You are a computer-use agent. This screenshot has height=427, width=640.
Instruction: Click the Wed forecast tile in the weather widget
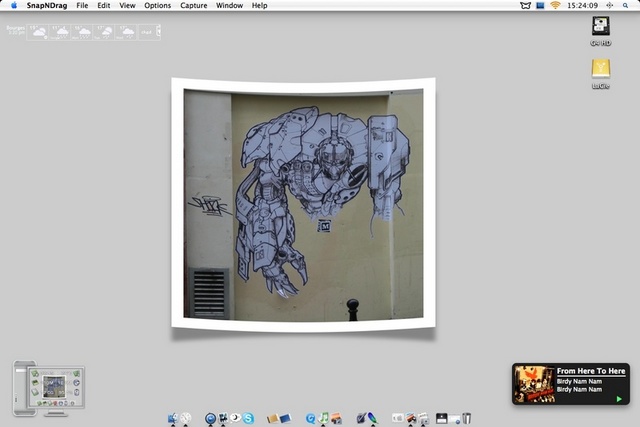tap(125, 32)
